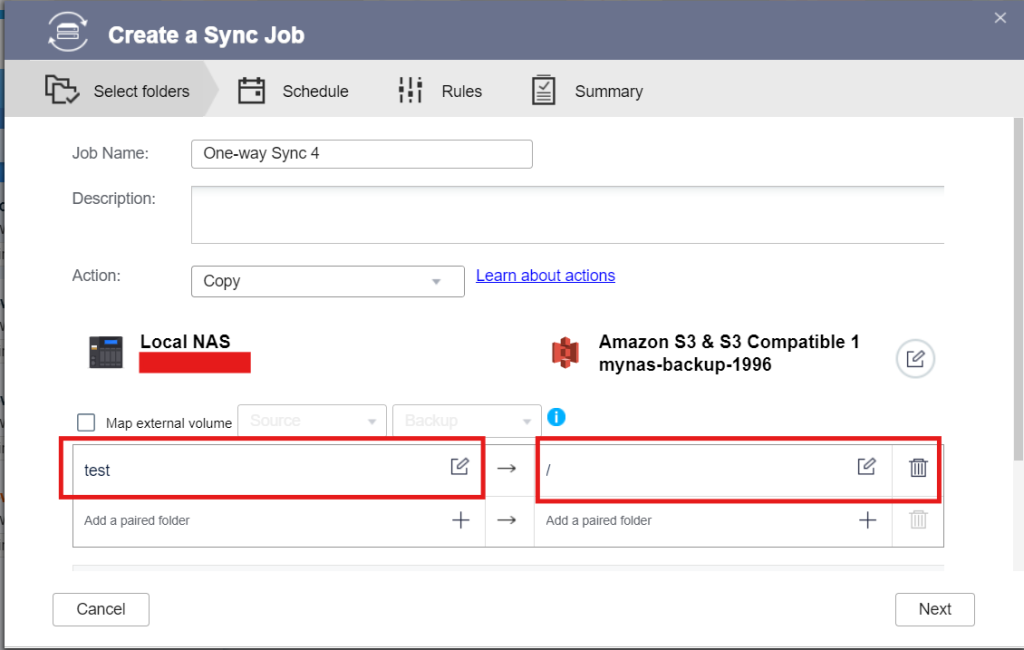The image size is (1024, 650).
Task: Go to the Schedule step
Action: point(294,91)
